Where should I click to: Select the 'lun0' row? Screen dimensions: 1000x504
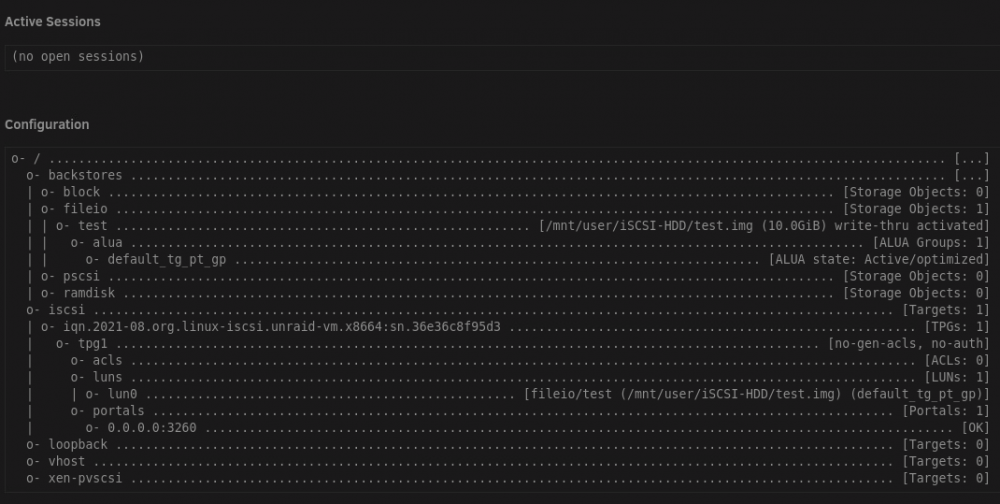(x=538, y=394)
